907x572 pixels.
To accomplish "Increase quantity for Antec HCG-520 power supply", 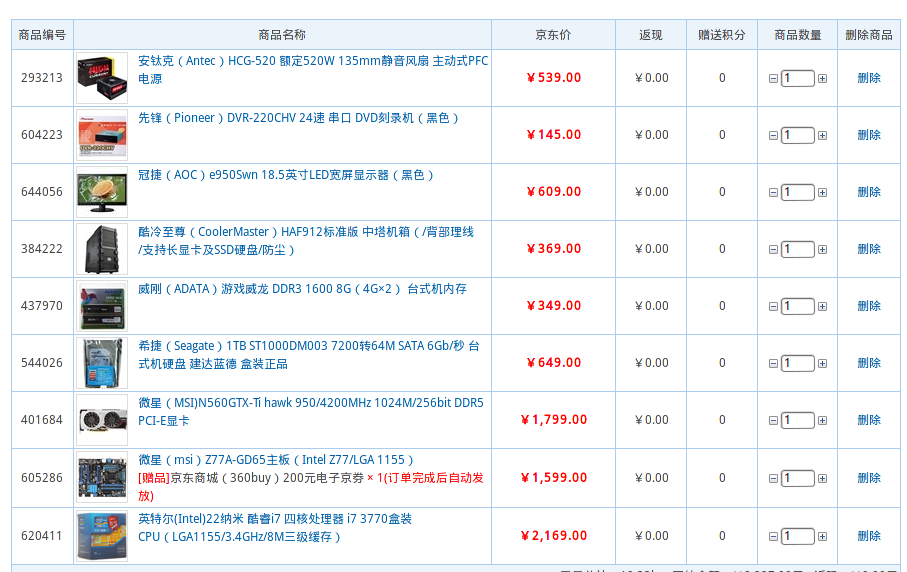I will click(x=823, y=79).
